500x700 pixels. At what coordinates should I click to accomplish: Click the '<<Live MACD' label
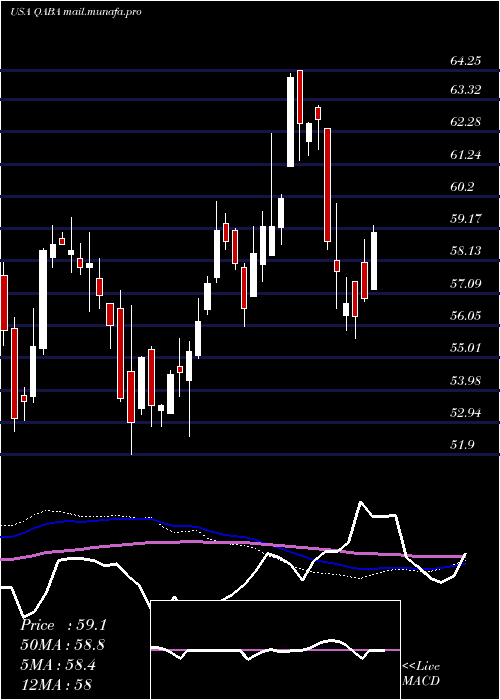tap(421, 674)
